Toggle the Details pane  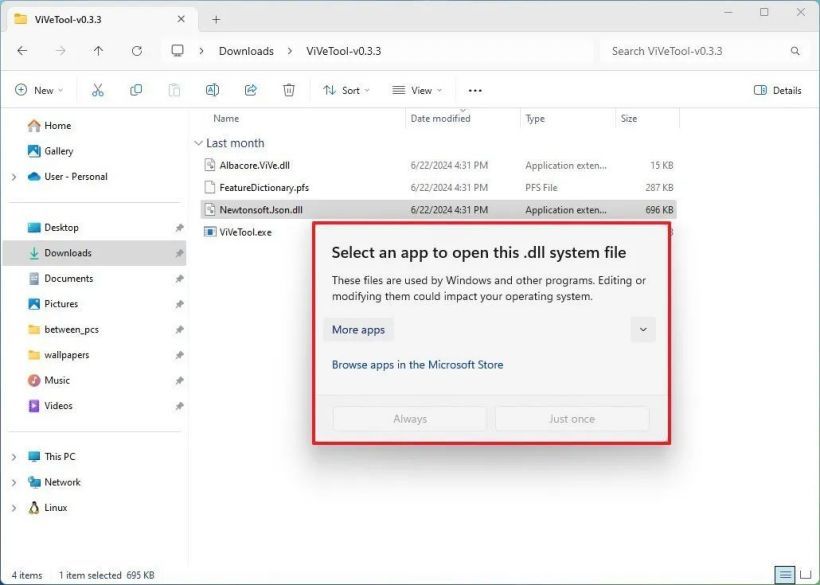pyautogui.click(x=777, y=90)
